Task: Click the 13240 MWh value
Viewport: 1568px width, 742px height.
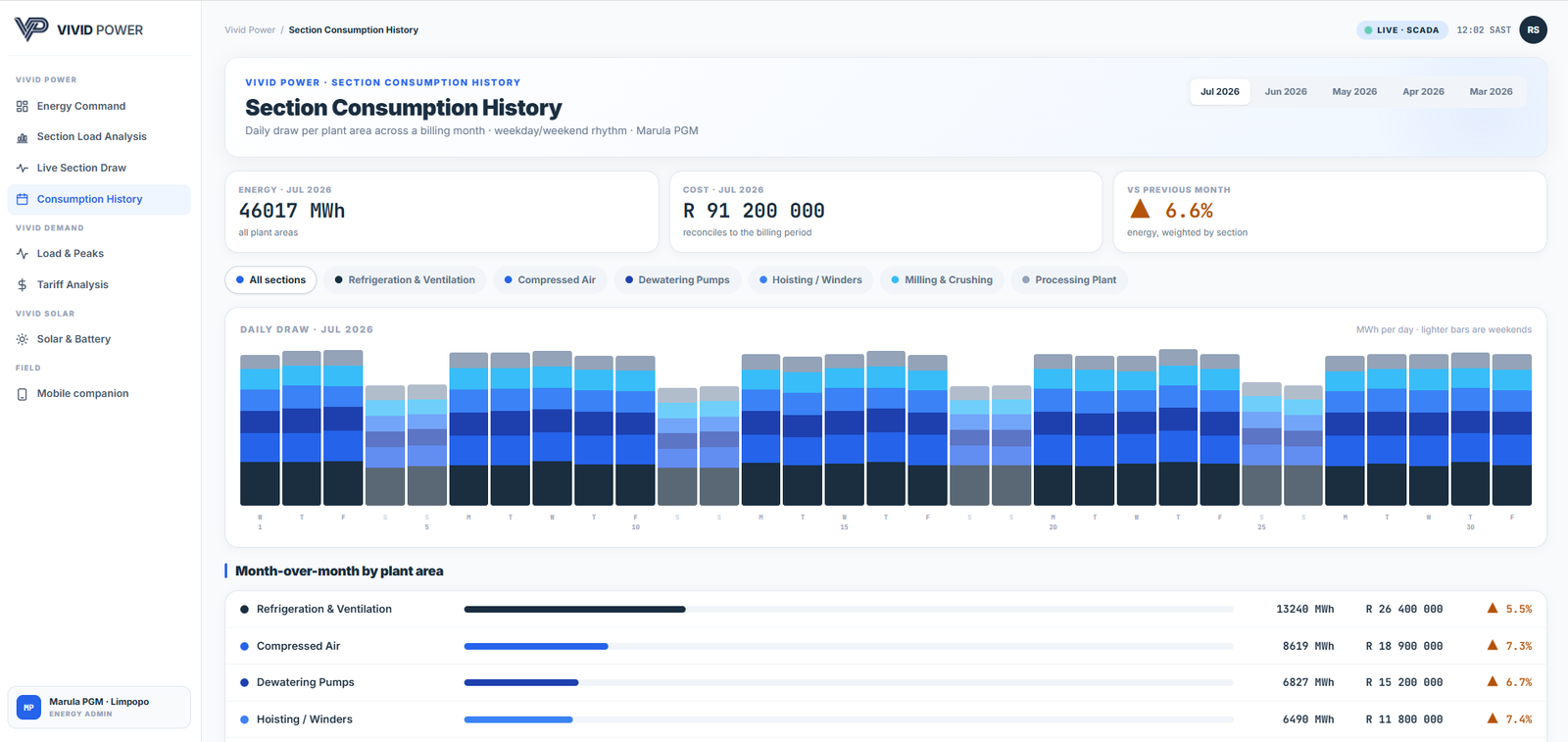Action: [x=1304, y=610]
